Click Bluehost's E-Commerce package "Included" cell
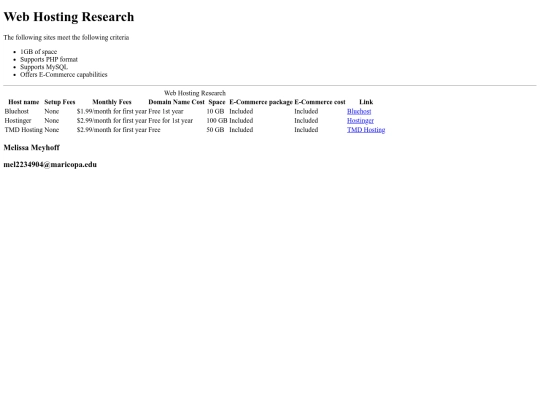 click(241, 111)
